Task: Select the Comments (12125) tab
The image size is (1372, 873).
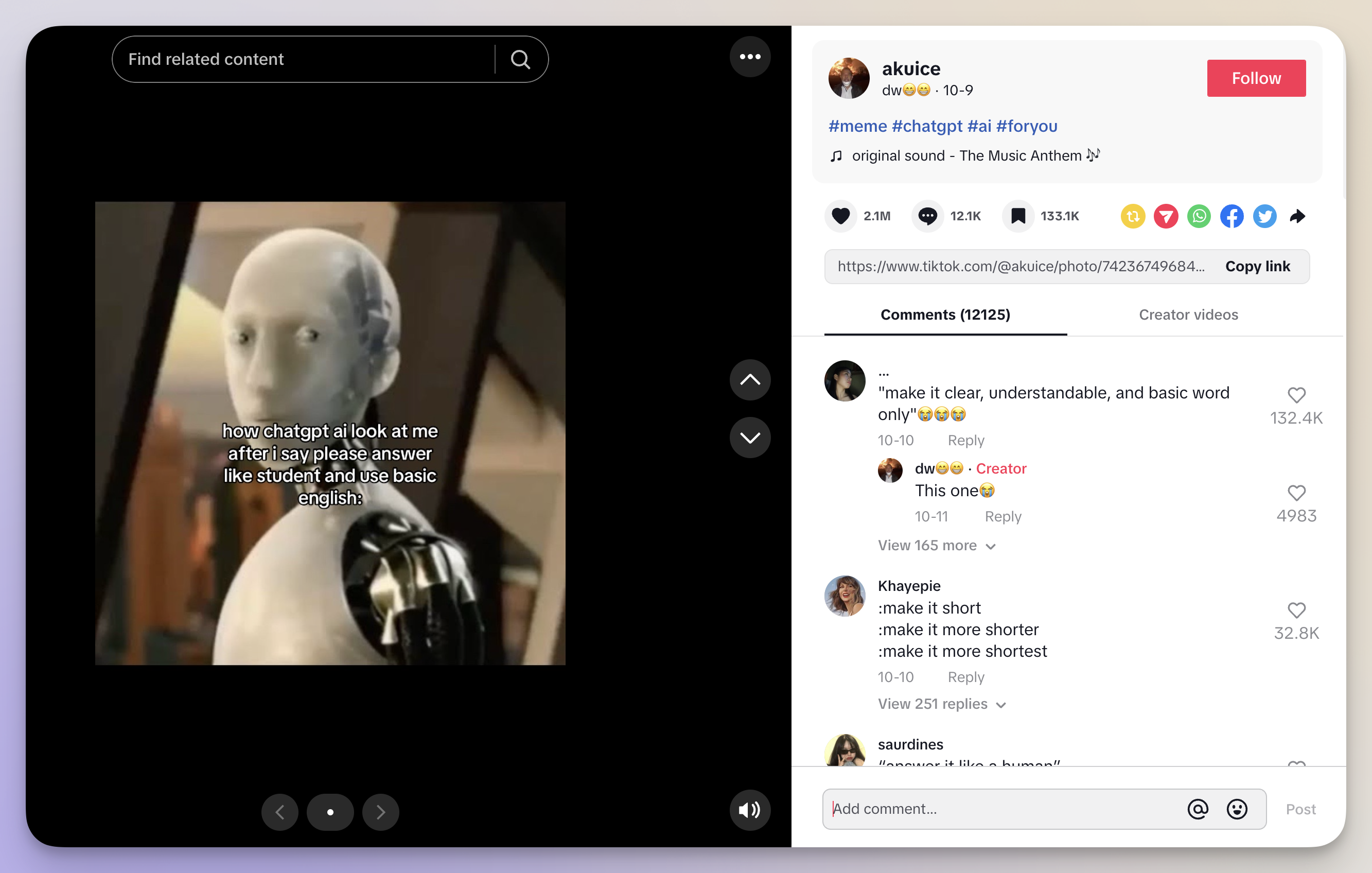Action: [x=945, y=315]
